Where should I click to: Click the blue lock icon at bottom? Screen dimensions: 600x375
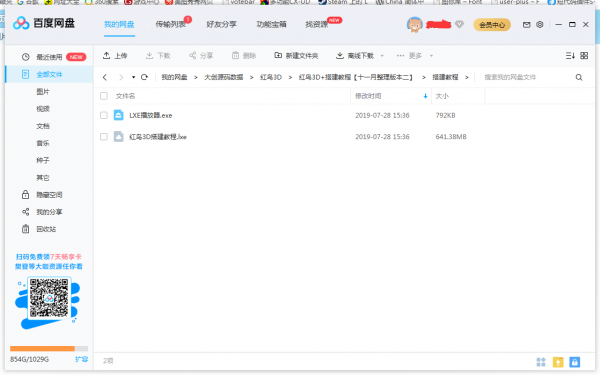[575, 362]
